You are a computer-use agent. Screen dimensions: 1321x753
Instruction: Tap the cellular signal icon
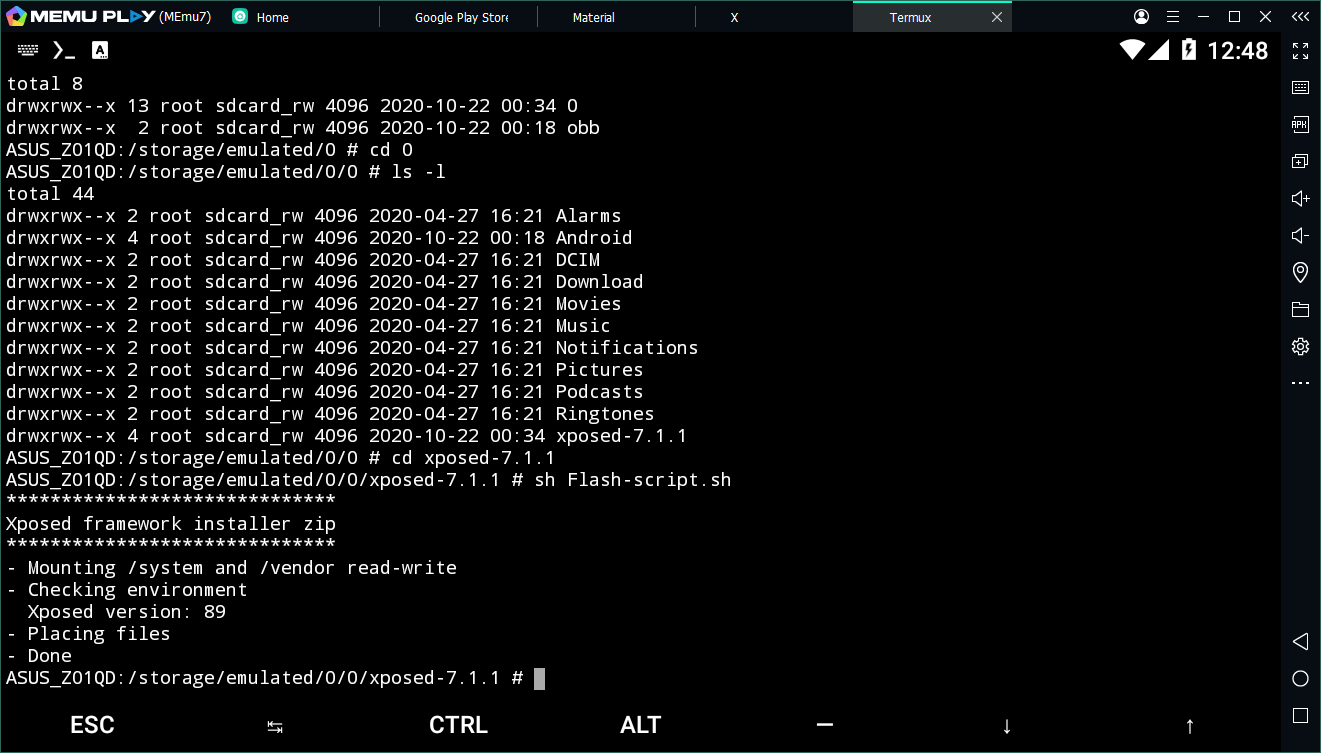(x=1158, y=49)
